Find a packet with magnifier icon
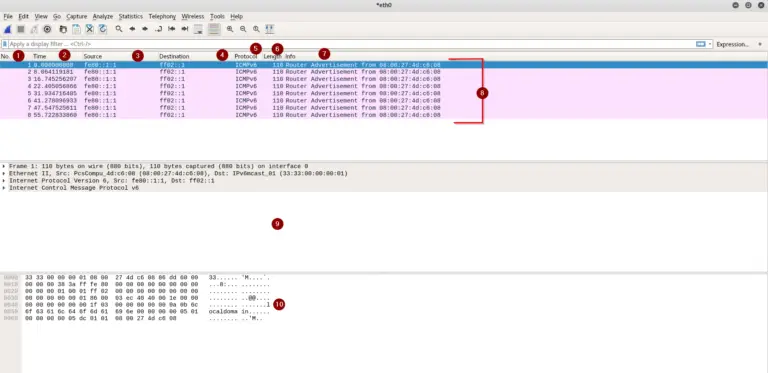 [x=119, y=29]
